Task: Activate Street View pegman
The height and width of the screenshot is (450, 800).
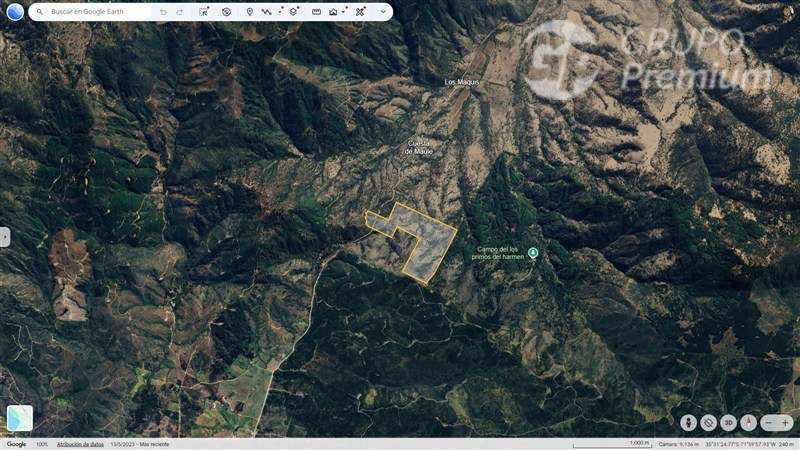Action: (688, 422)
